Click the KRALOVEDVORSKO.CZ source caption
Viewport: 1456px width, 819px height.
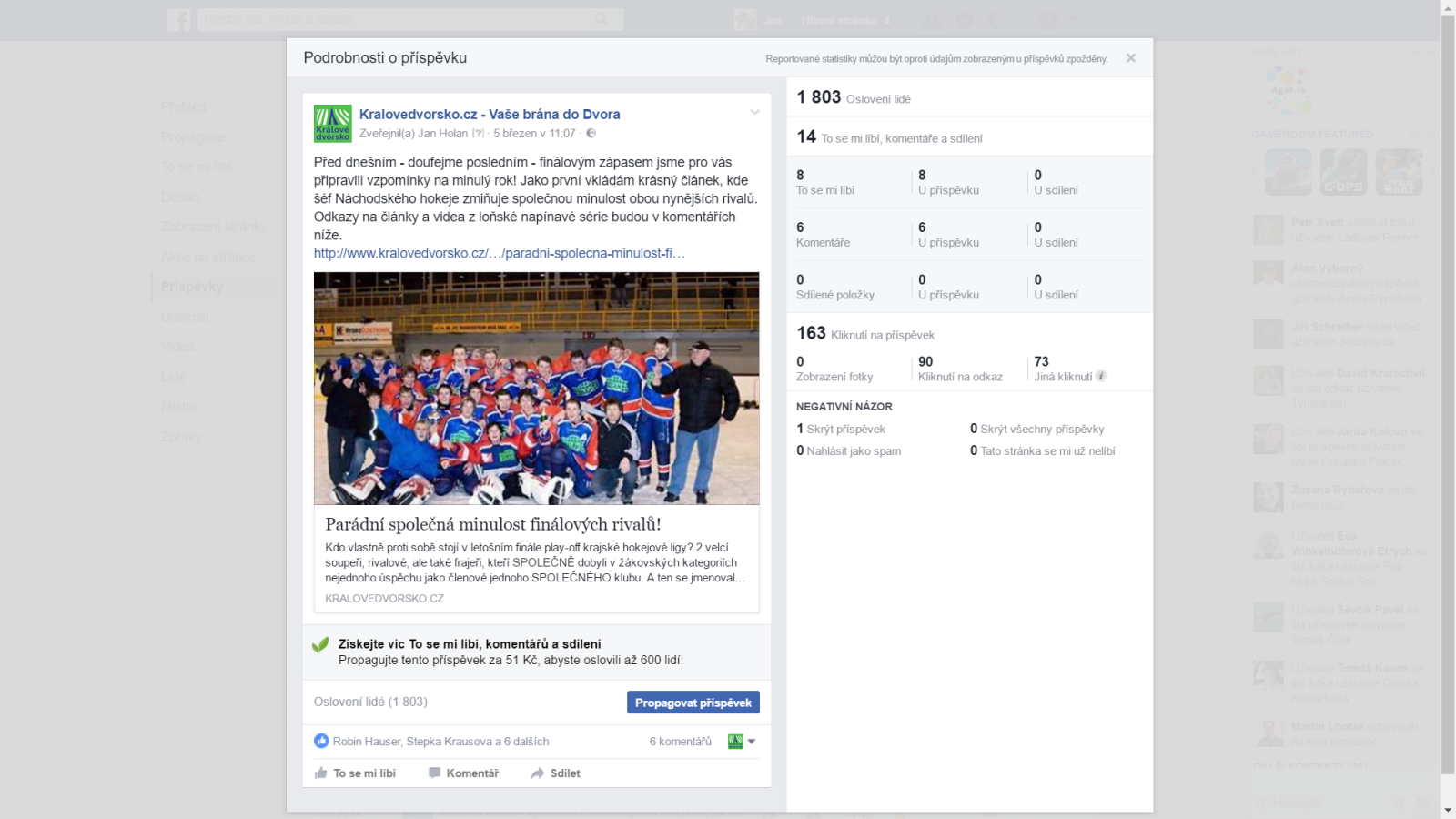(x=384, y=599)
